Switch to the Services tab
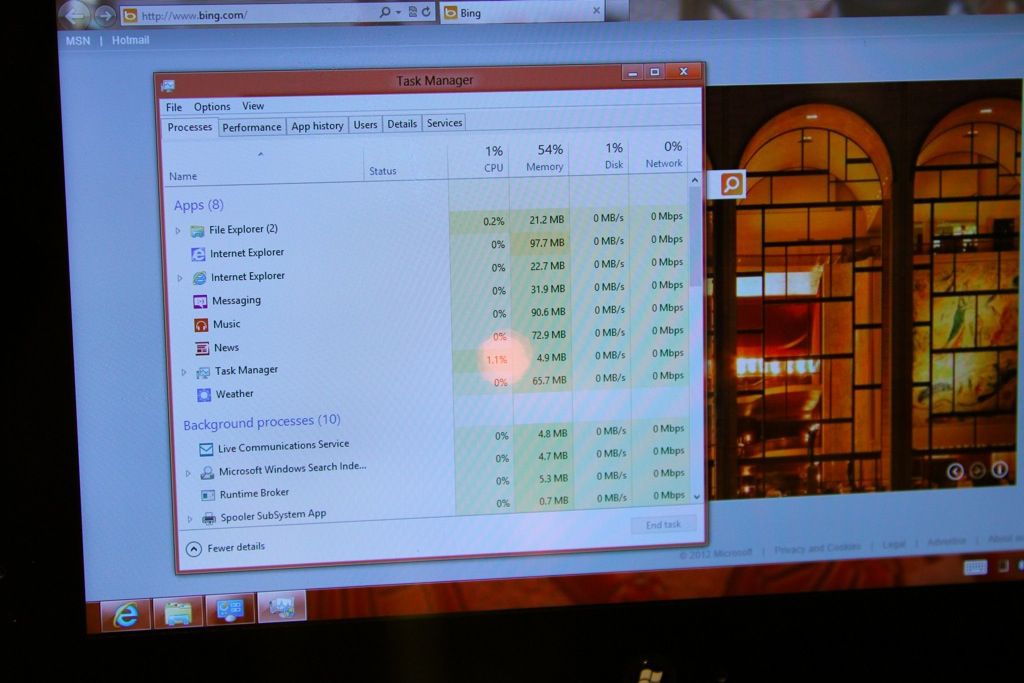 [x=445, y=123]
